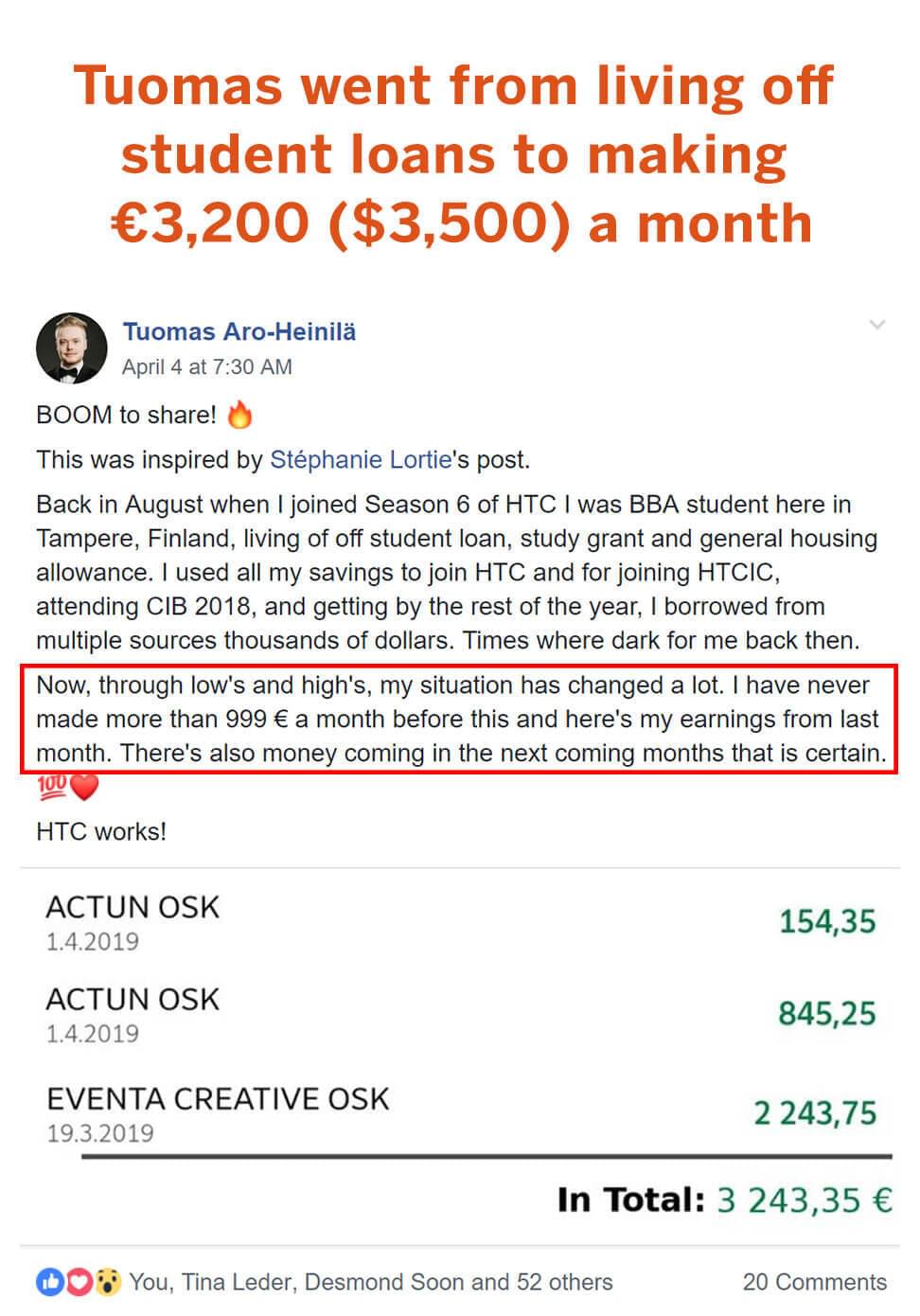The image size is (920, 1316).
Task: Click the 100 points emoji
Action: pos(51,786)
